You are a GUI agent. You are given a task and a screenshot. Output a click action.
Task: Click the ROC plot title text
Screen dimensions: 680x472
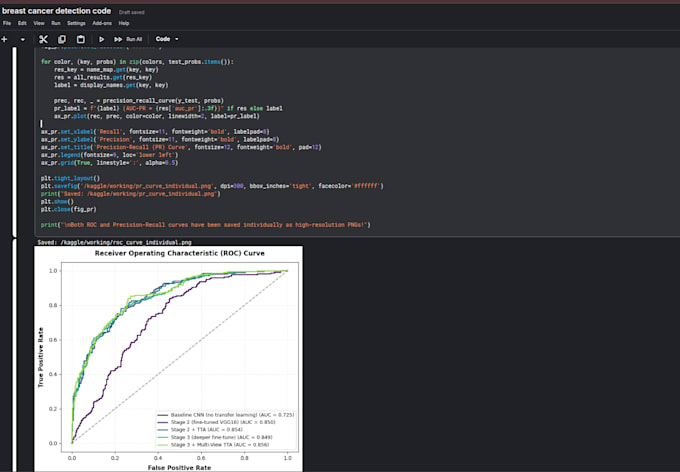click(x=180, y=253)
